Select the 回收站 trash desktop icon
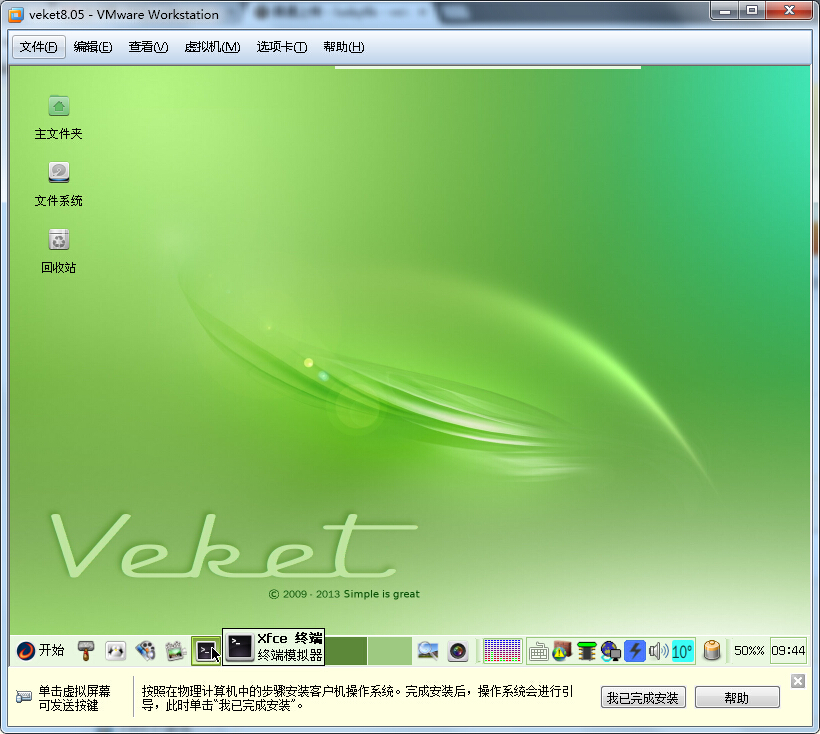Viewport: 820px width, 734px height. (x=59, y=251)
